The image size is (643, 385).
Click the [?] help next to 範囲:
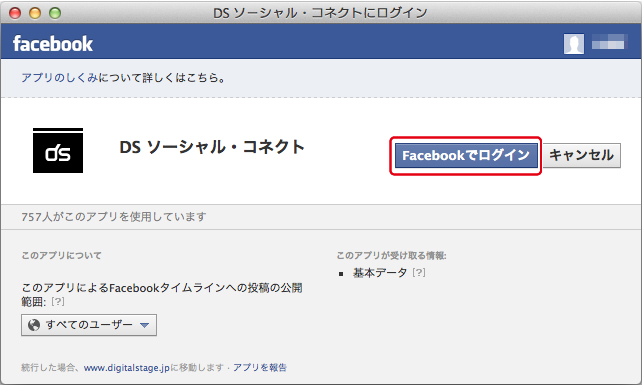tap(58, 302)
